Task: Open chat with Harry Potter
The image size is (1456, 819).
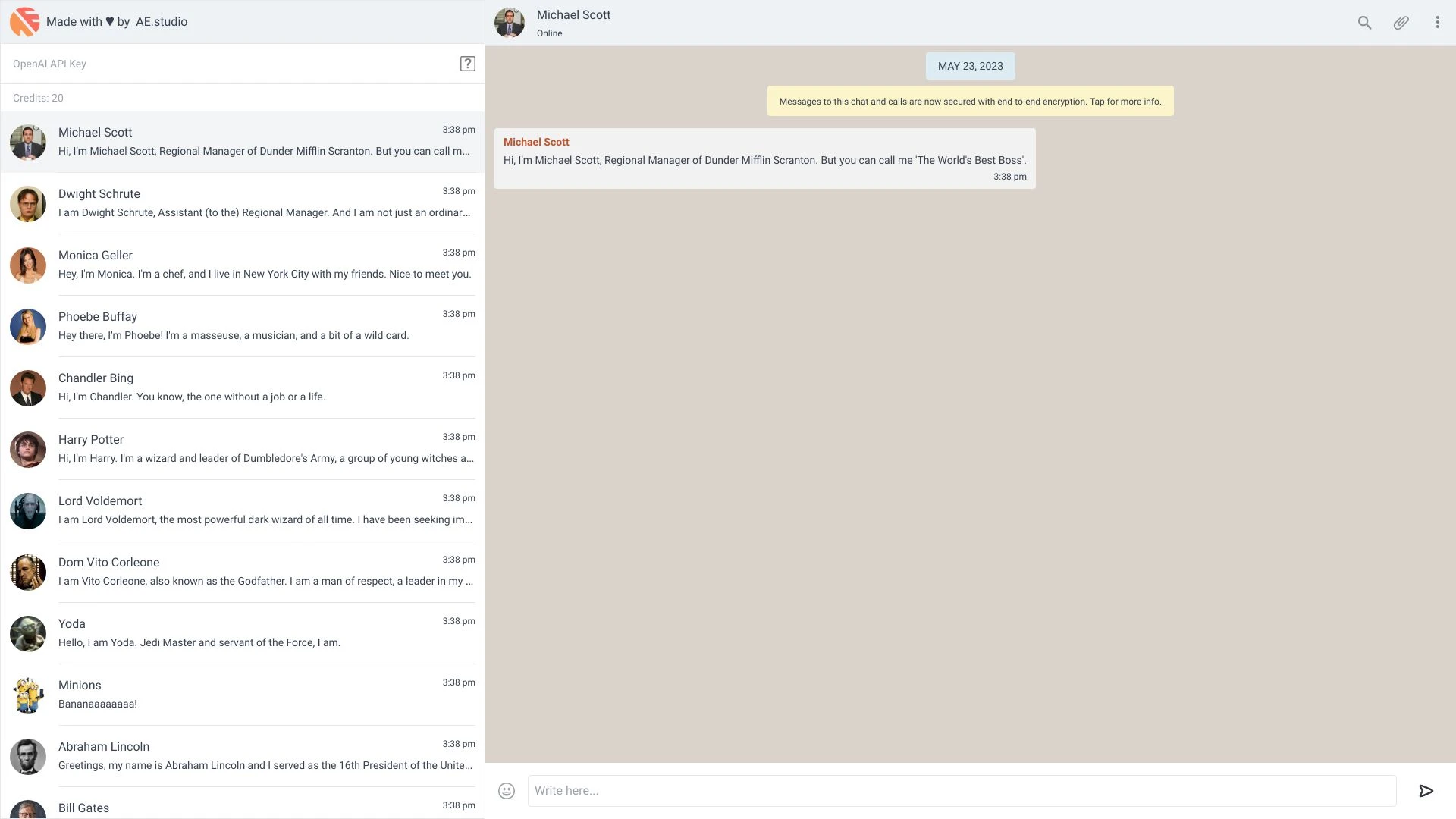Action: point(243,449)
